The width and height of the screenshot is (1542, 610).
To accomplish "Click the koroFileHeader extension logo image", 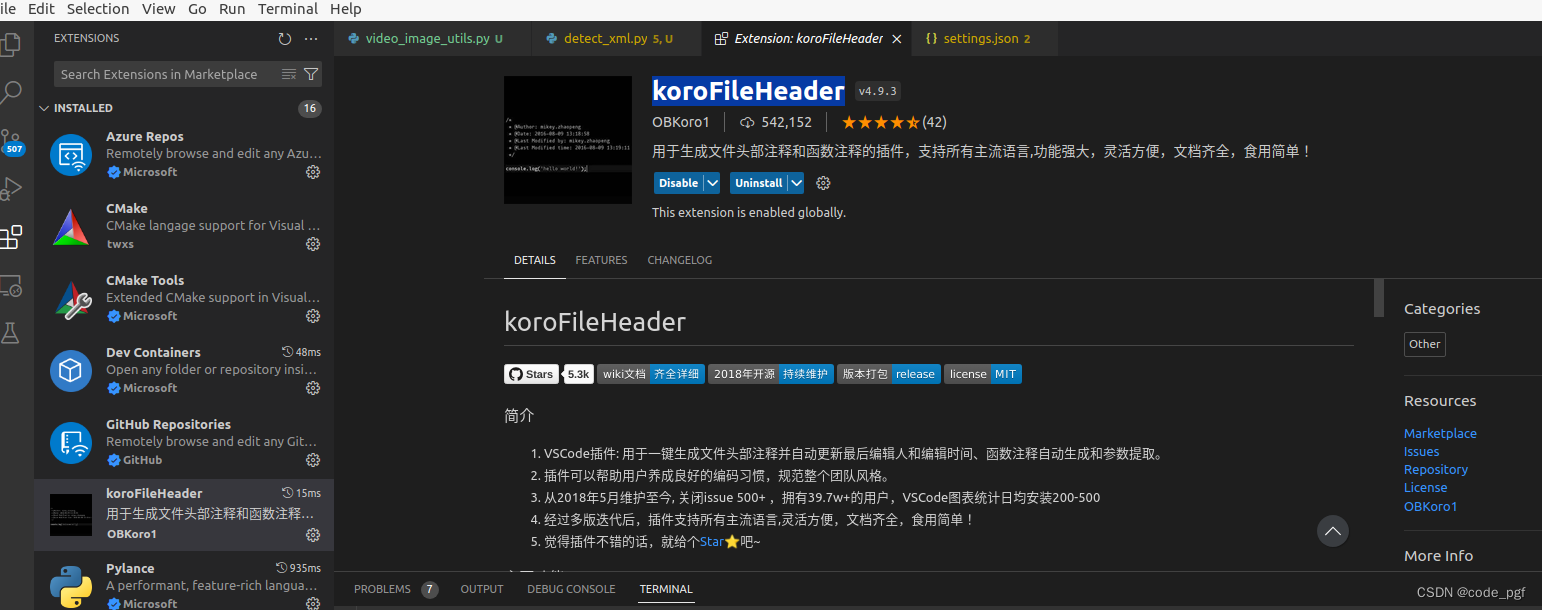I will click(568, 140).
